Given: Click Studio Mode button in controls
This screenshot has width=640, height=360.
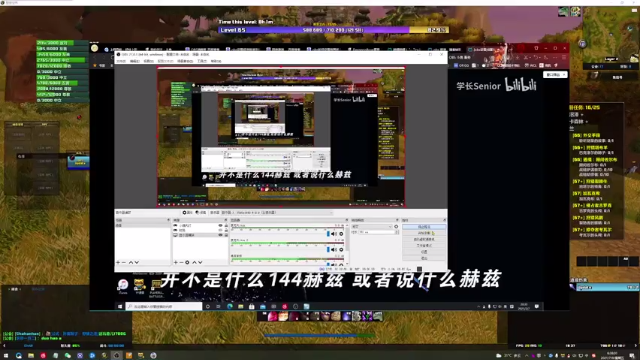Looking at the screenshot, I should (424, 246).
